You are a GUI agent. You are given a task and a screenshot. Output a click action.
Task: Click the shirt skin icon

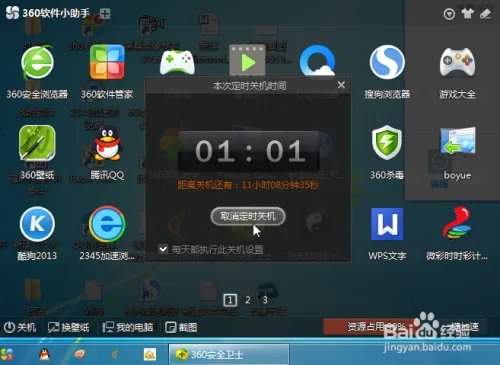pyautogui.click(x=467, y=14)
